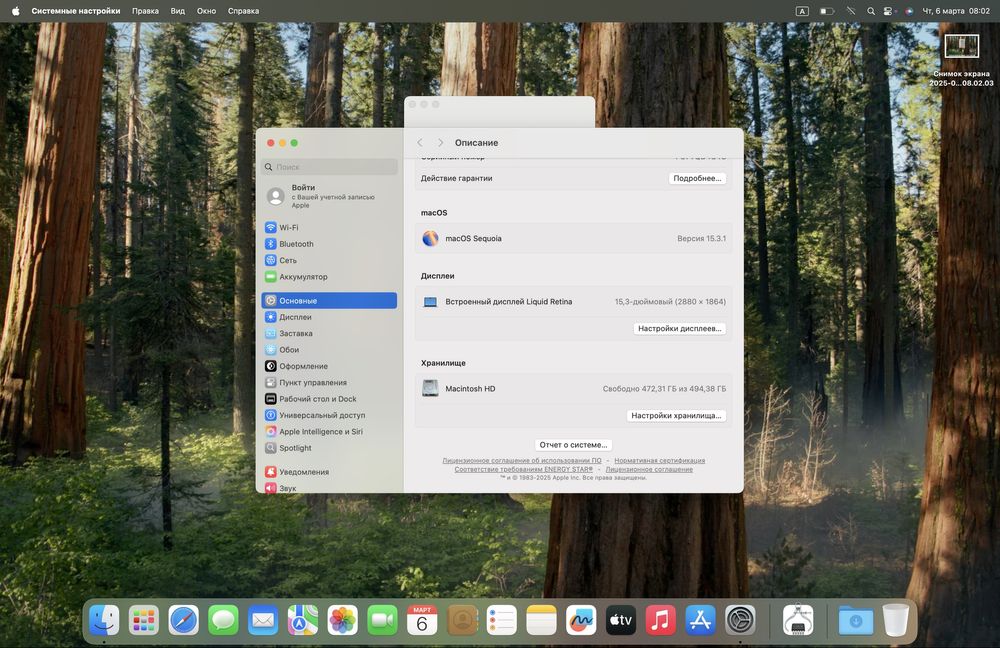Click Подробнее… for warranty coverage
The height and width of the screenshot is (648, 1000).
(x=697, y=178)
